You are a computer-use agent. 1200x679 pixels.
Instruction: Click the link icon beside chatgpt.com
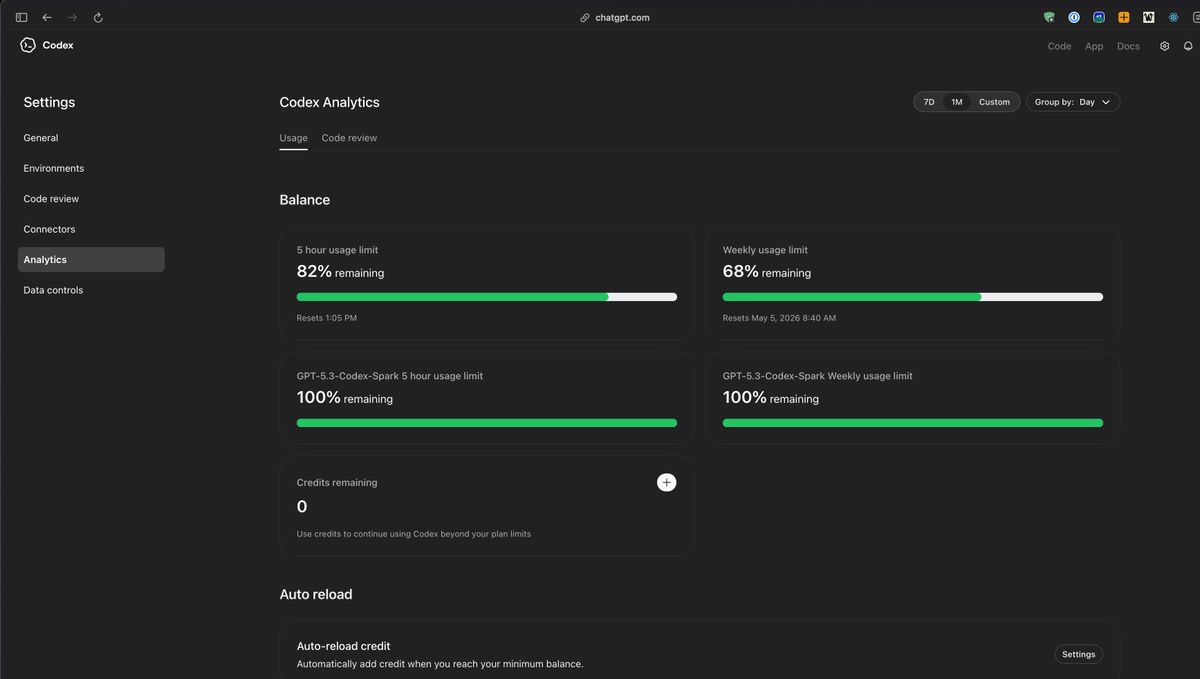pyautogui.click(x=585, y=18)
